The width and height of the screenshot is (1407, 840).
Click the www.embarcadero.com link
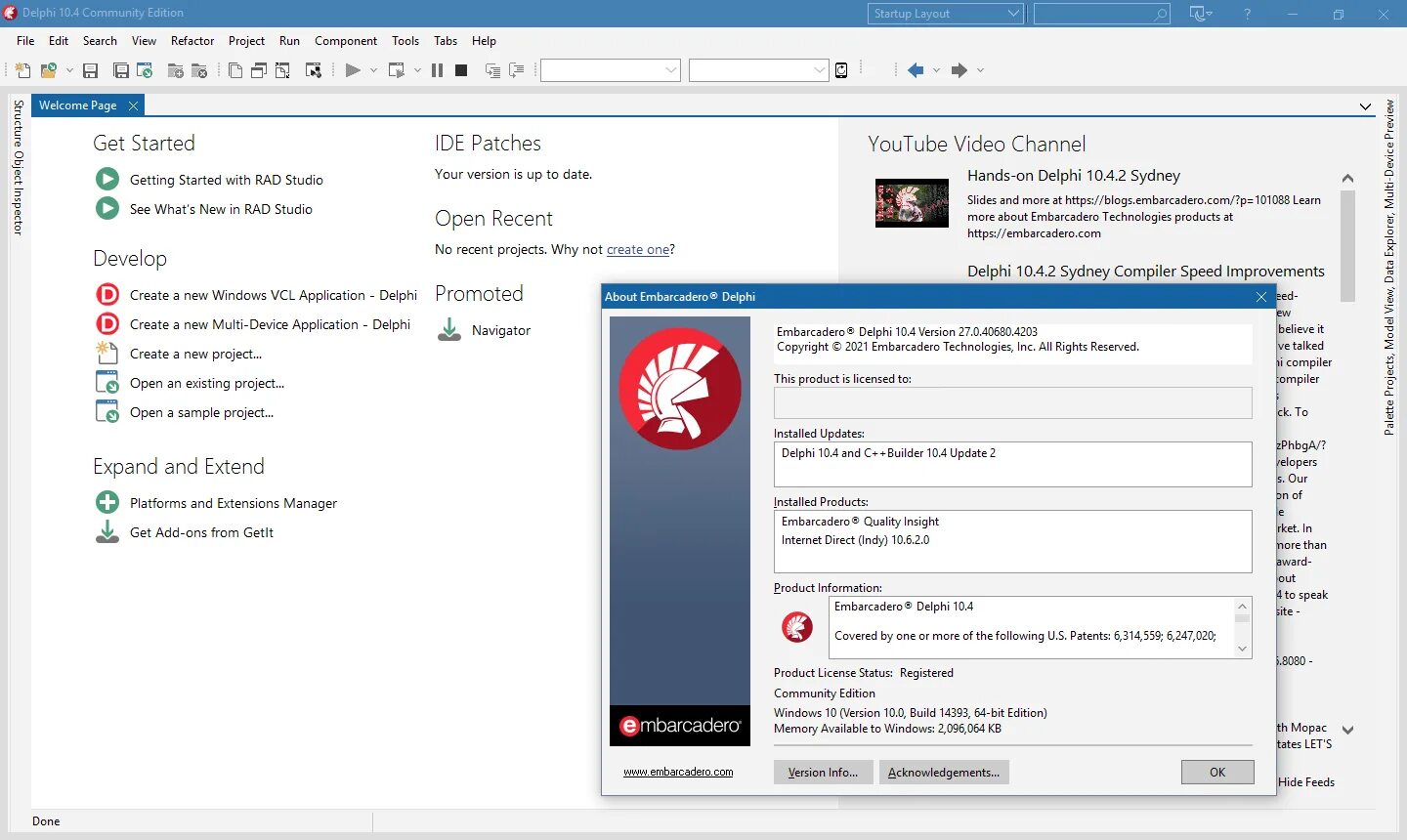point(678,772)
